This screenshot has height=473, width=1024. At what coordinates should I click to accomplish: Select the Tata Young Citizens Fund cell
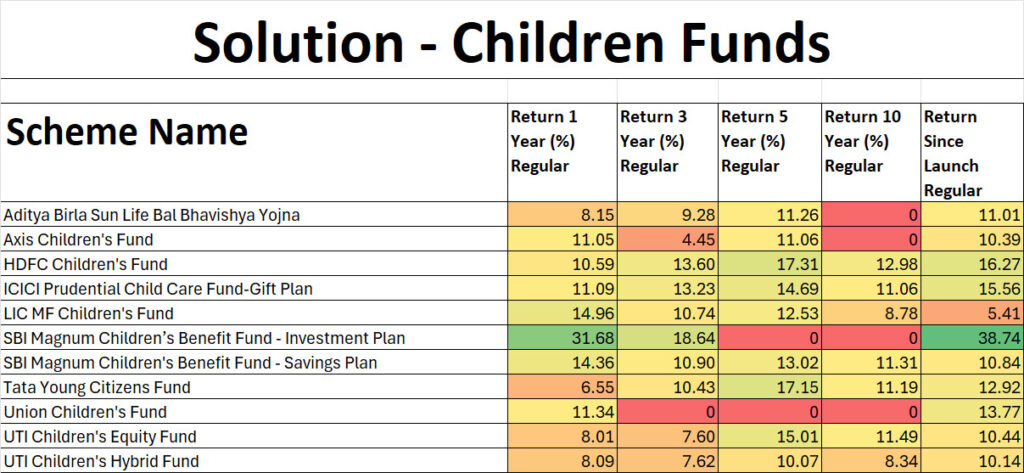click(254, 387)
